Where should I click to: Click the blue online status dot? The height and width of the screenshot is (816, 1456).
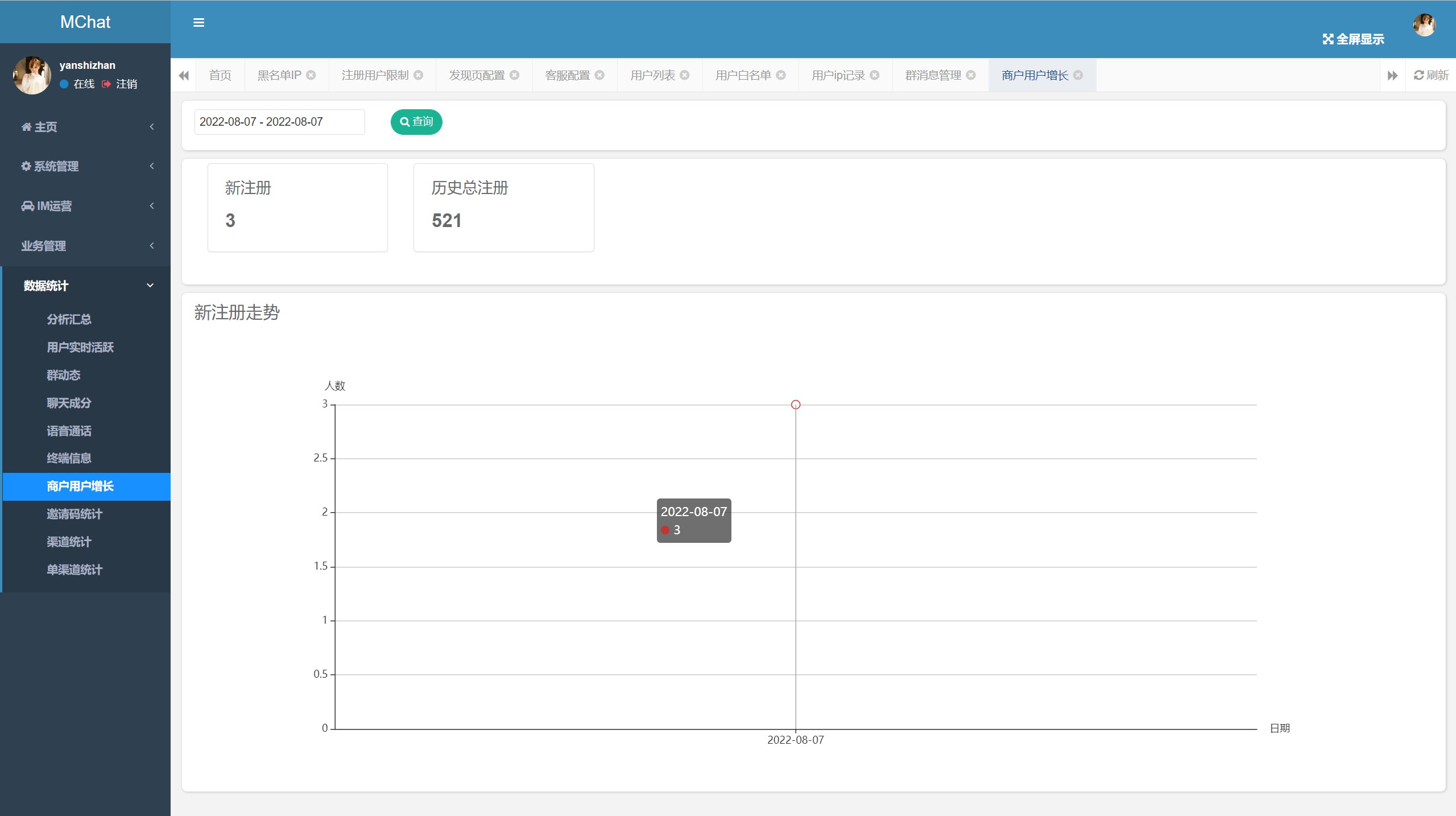tap(64, 84)
